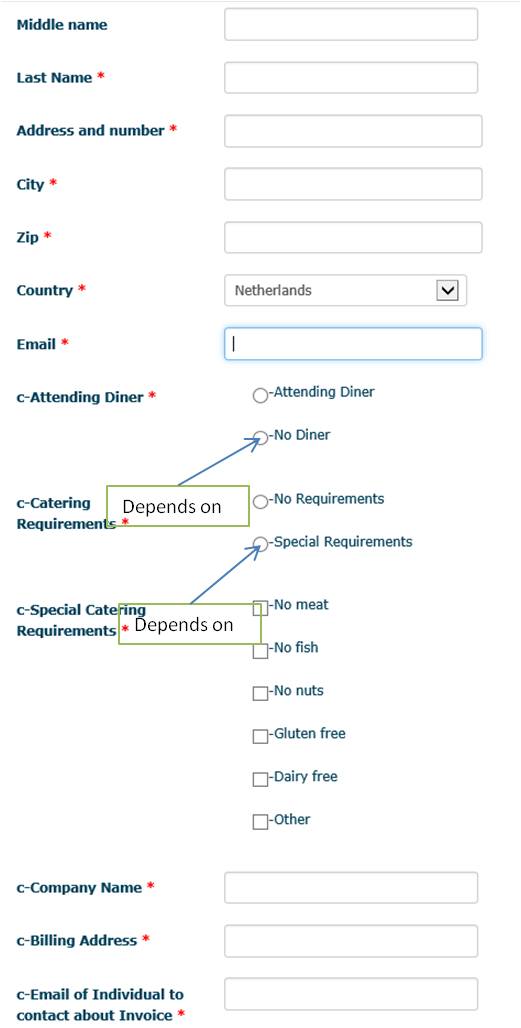Tick the Dairy free checkbox
The height and width of the screenshot is (1028, 521).
(260, 780)
